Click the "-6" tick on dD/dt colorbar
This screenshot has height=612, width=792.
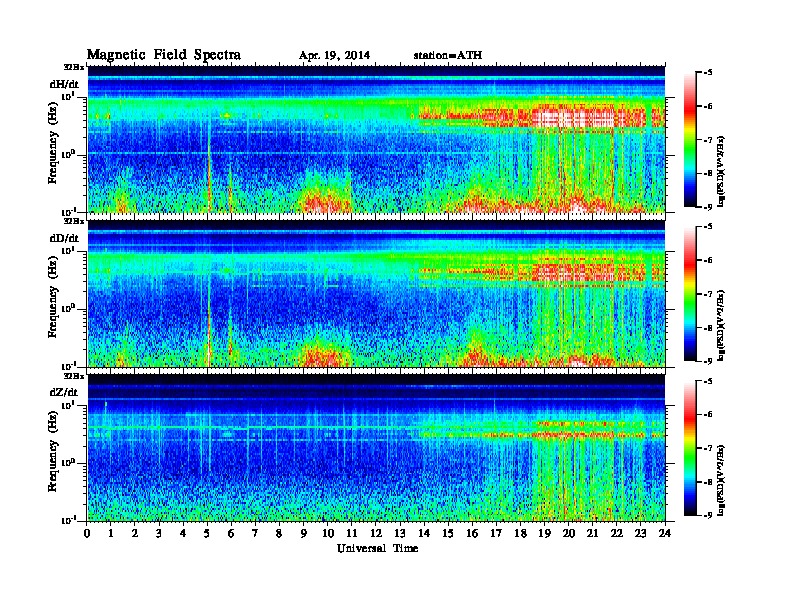click(x=708, y=260)
